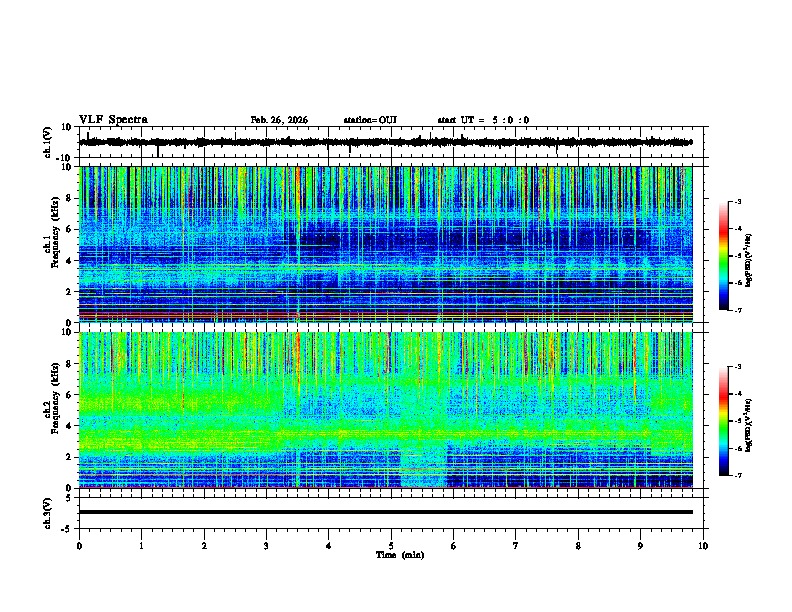The image size is (792, 612).
Task: Click the time axis tick label "6"
Action: tap(454, 546)
